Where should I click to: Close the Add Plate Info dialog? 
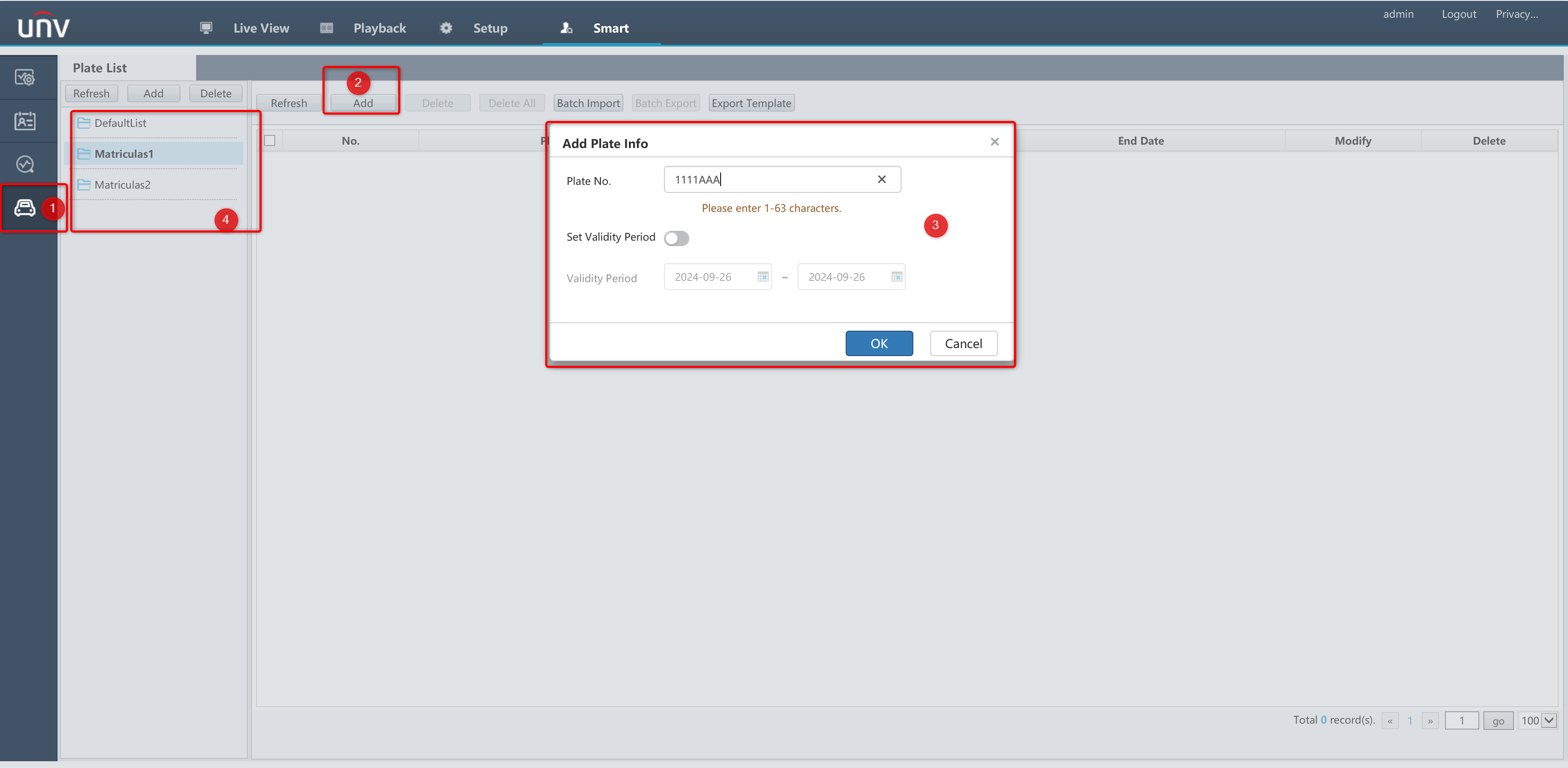point(994,141)
